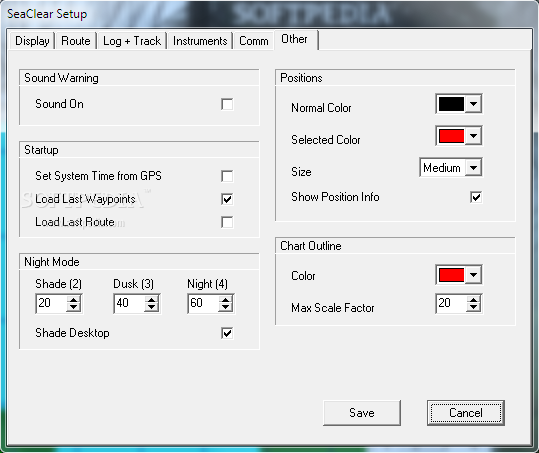Select the Instruments tab

coord(200,41)
